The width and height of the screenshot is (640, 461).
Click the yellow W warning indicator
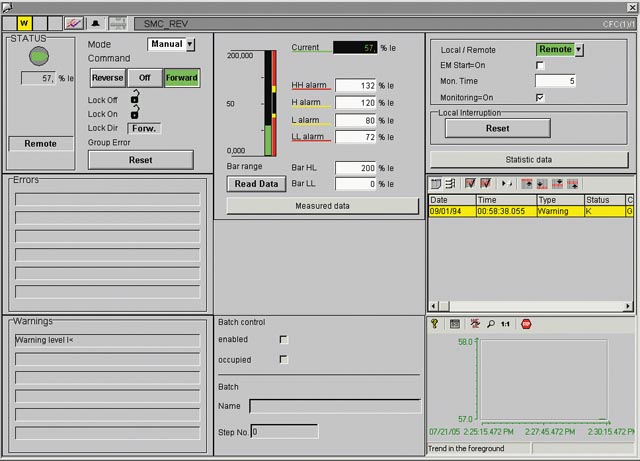pos(24,22)
